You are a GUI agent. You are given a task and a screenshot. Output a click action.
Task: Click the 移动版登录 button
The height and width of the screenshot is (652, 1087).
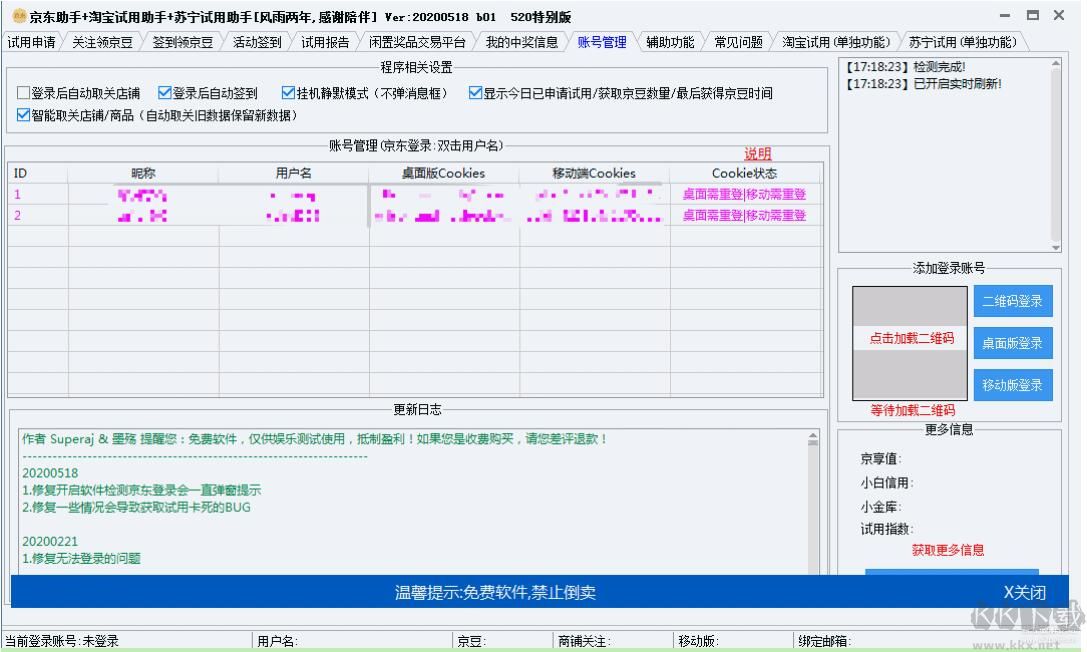click(x=1013, y=385)
